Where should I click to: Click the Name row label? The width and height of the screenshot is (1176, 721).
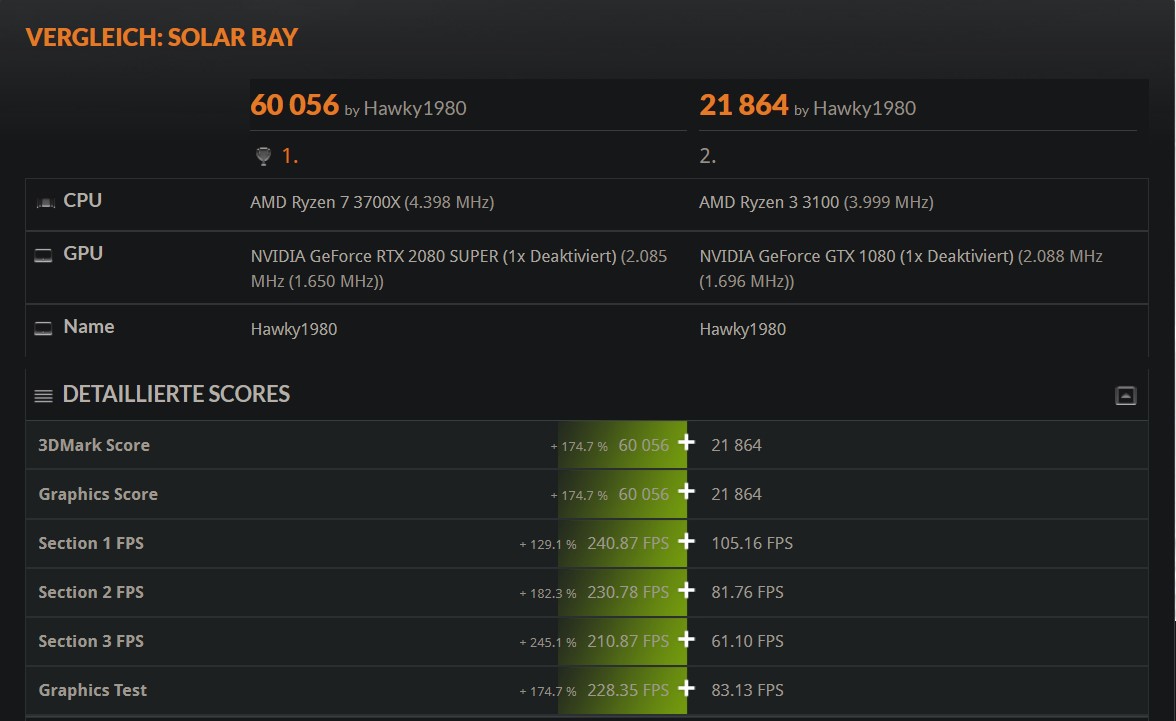(88, 326)
